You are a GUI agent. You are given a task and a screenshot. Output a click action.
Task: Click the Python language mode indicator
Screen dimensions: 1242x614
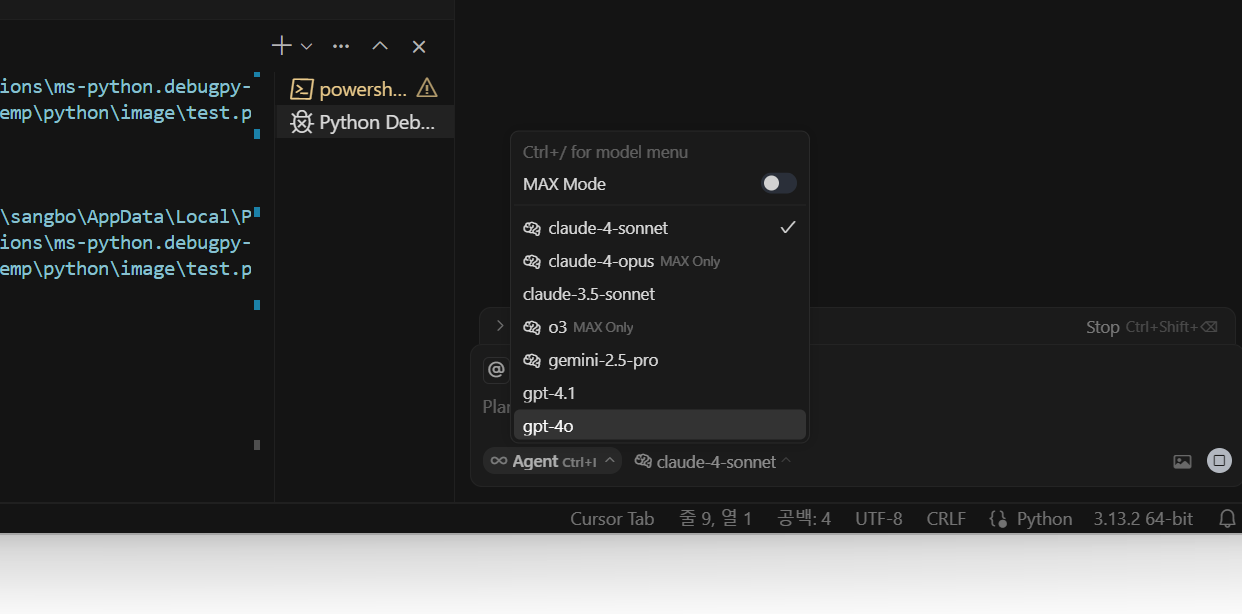pos(1044,518)
